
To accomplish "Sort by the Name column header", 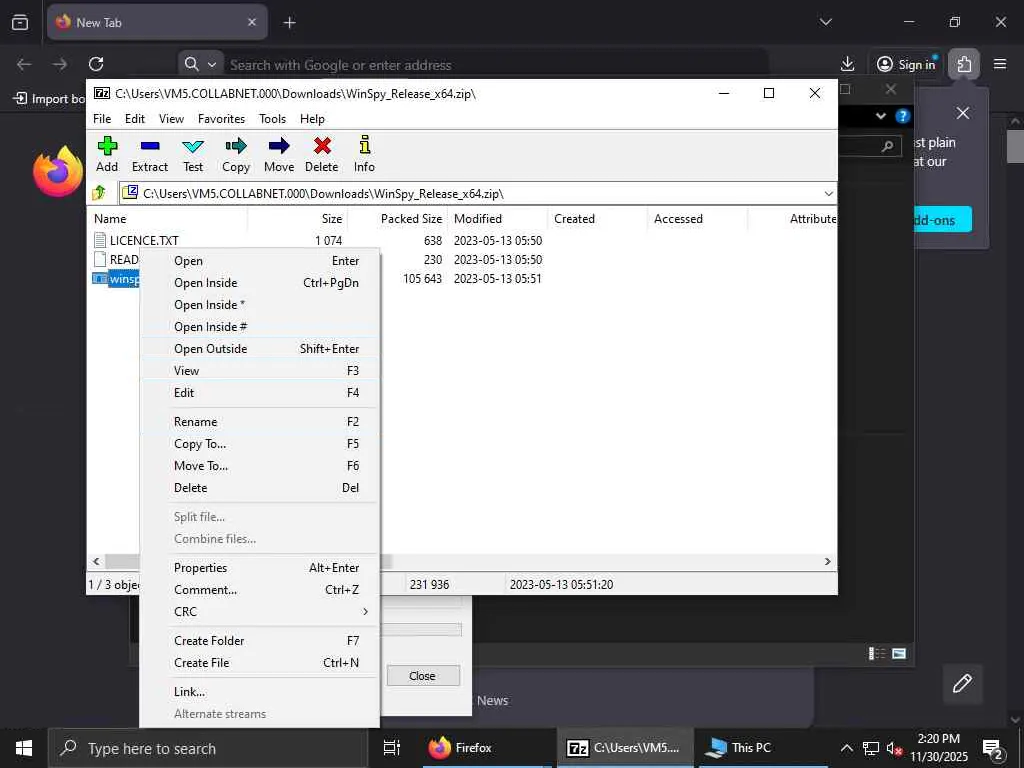I will 167,219.
